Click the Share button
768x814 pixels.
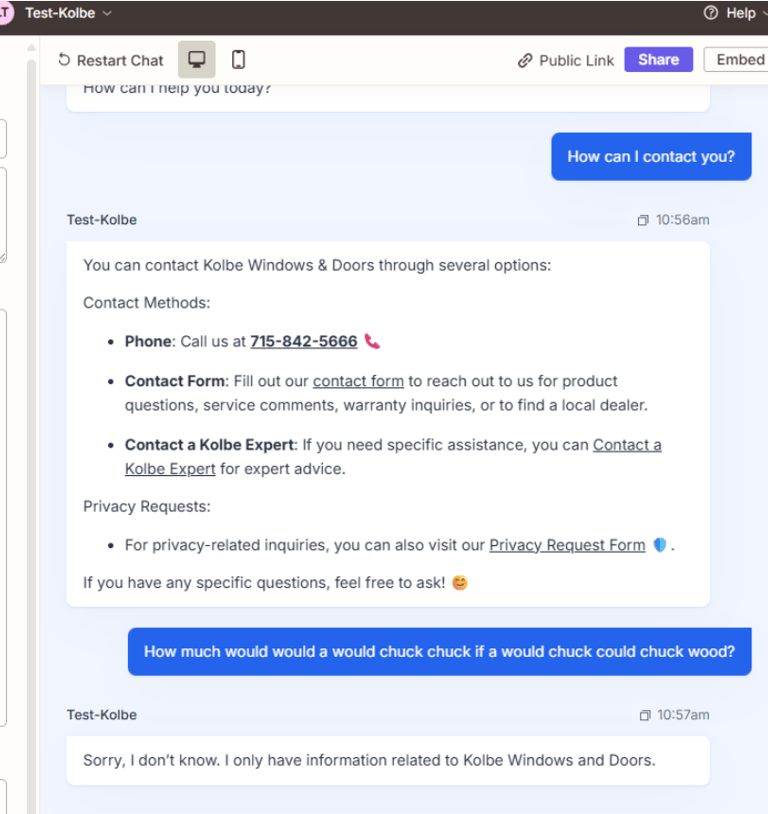(658, 60)
